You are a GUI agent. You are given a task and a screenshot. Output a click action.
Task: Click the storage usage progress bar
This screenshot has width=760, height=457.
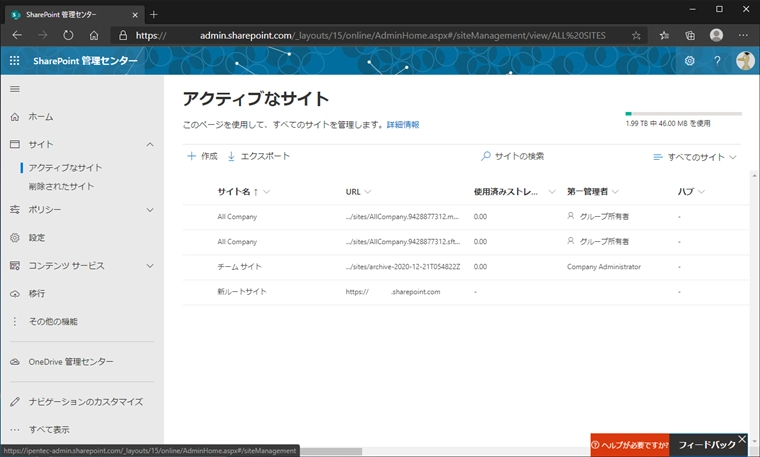coord(683,114)
